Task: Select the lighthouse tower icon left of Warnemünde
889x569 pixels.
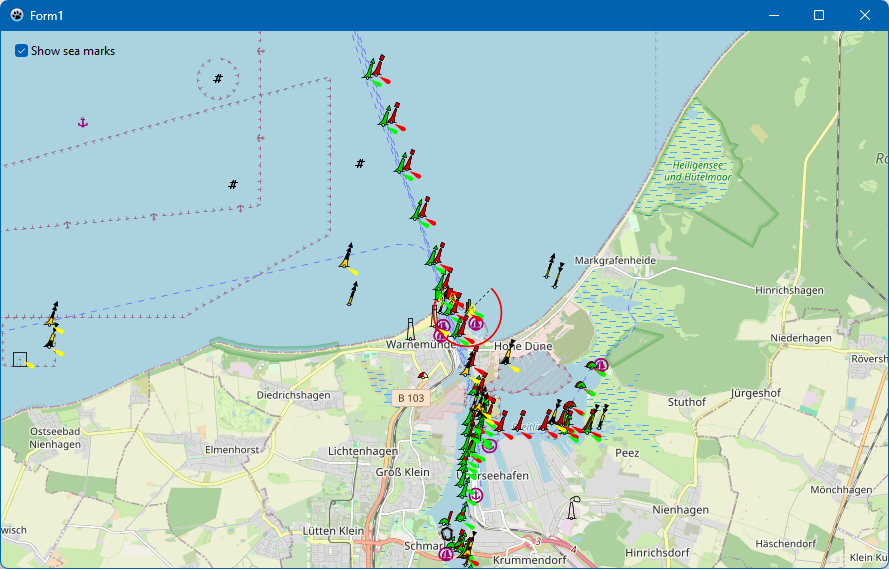Action: pos(410,329)
